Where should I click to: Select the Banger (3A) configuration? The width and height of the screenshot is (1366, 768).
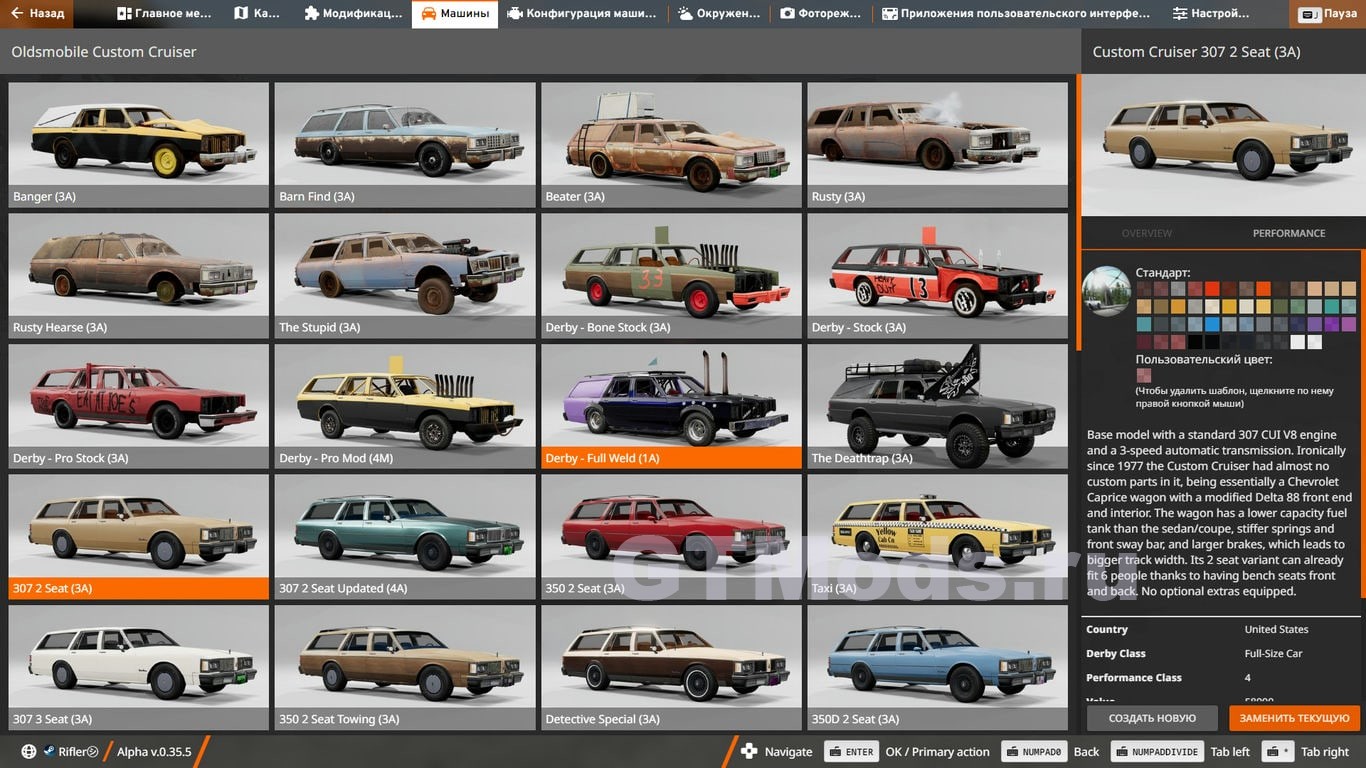pos(139,145)
